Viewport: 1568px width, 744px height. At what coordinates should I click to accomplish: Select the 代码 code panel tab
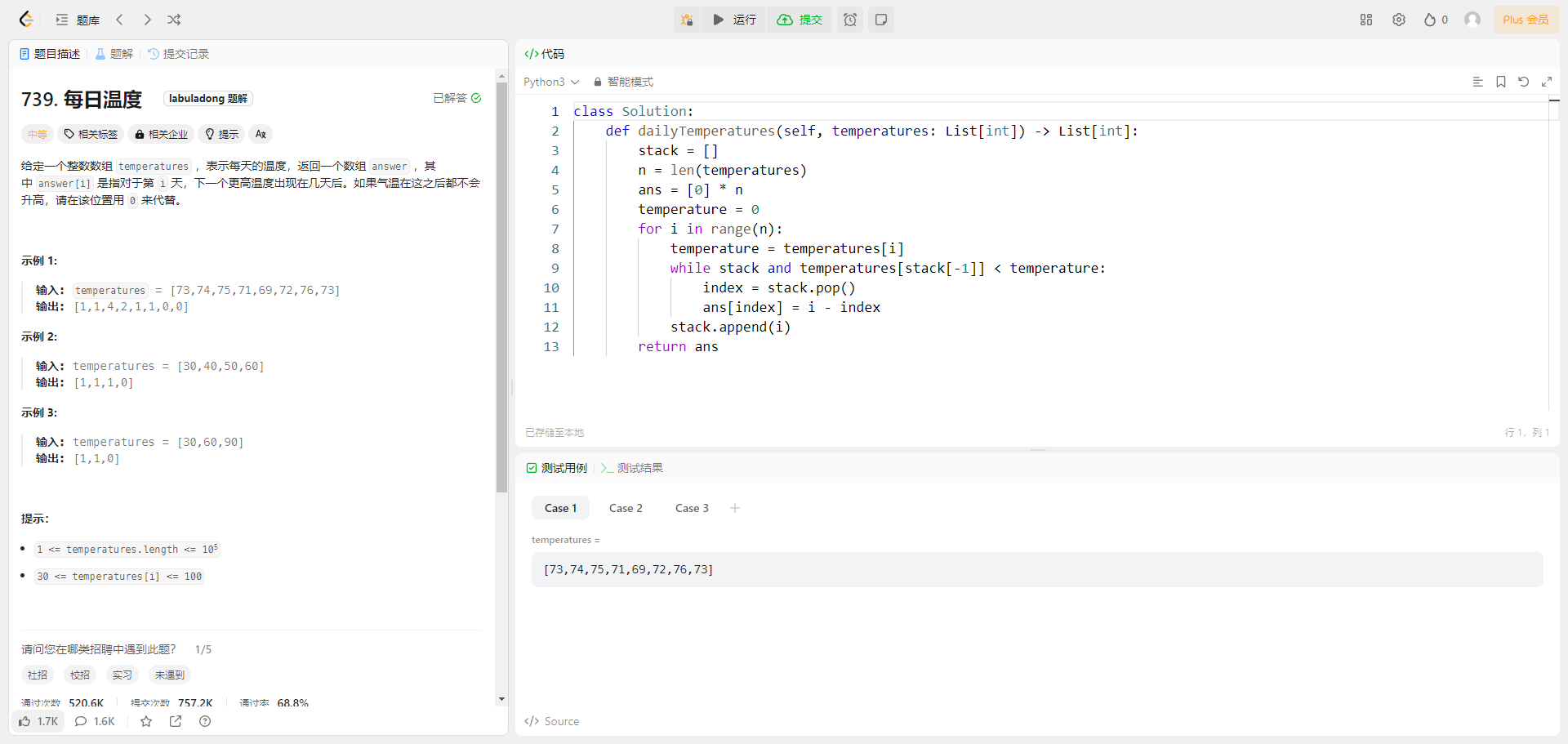click(545, 54)
